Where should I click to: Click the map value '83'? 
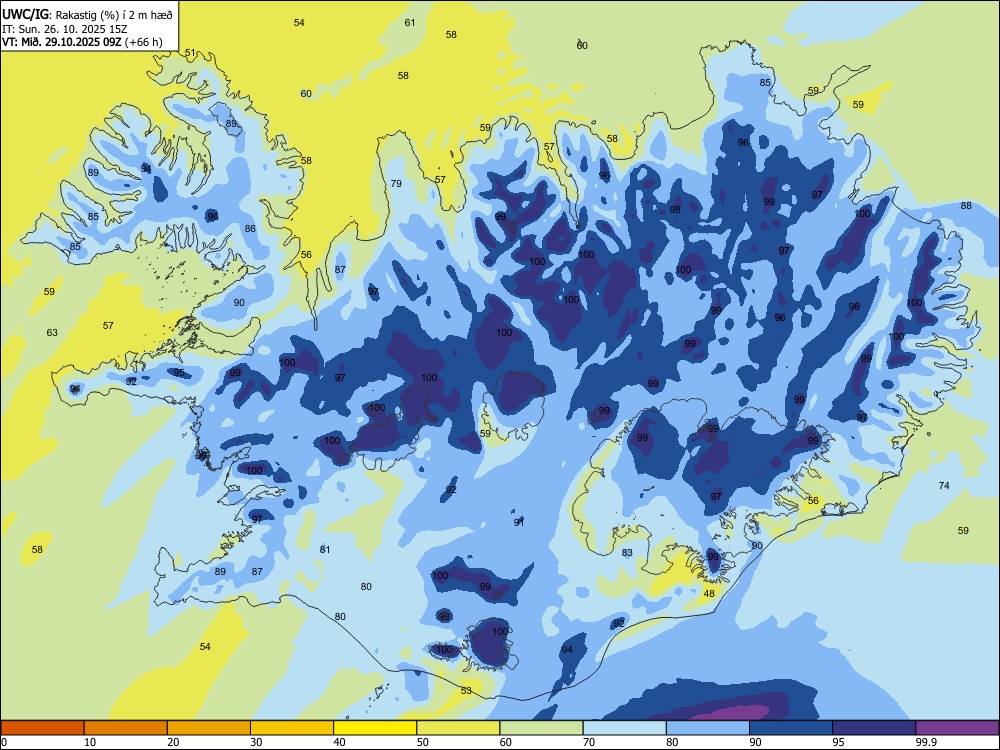click(627, 553)
